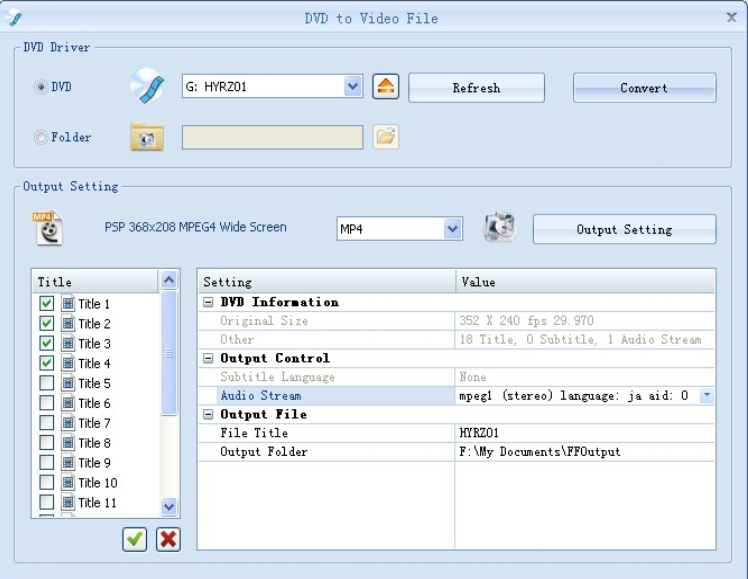The width and height of the screenshot is (748, 579).
Task: Check the Title 5 checkbox
Action: click(46, 383)
